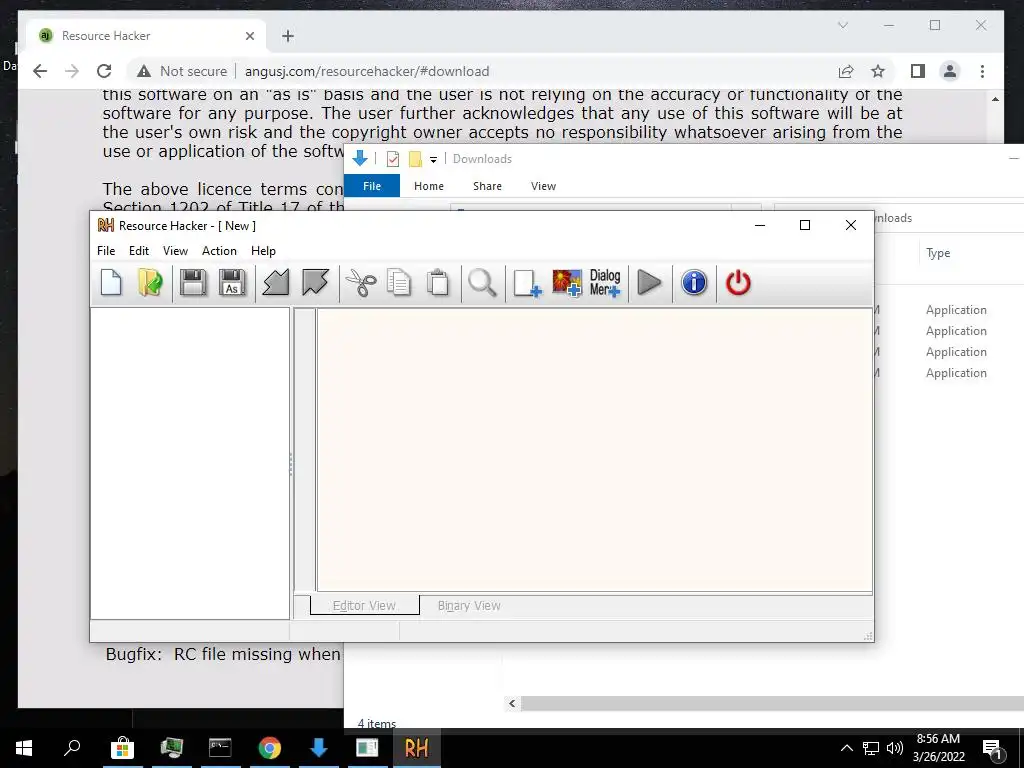Show hidden system tray icons
The width and height of the screenshot is (1024, 768).
[846, 748]
